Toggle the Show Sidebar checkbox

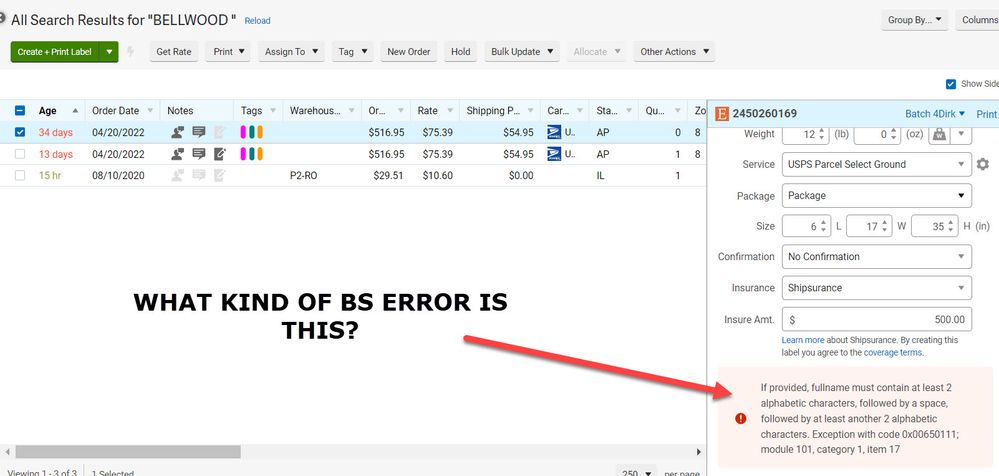950,84
